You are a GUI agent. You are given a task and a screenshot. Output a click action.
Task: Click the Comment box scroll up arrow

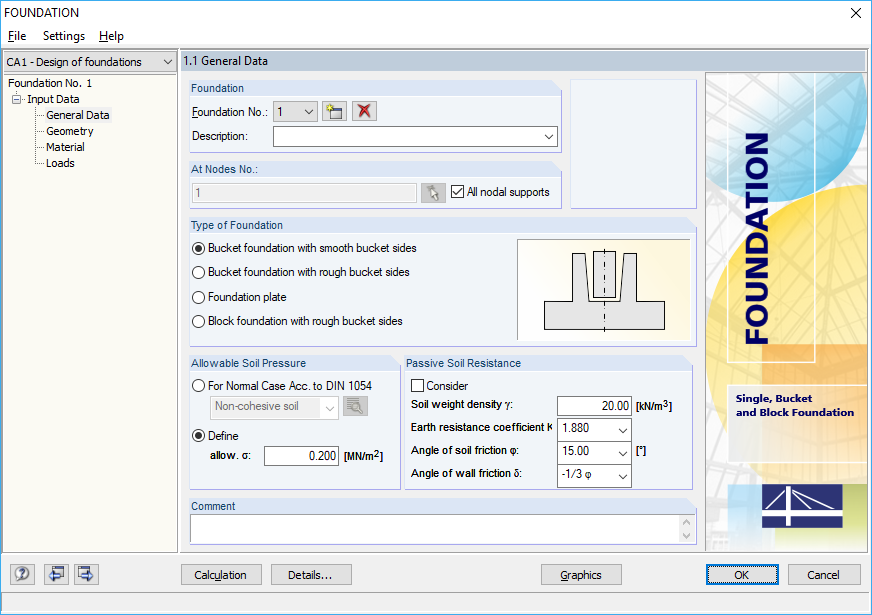coord(686,522)
